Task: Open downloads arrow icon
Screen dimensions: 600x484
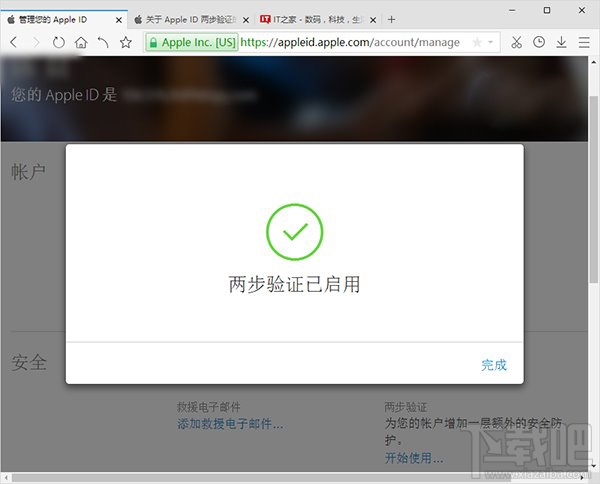Action: click(561, 42)
